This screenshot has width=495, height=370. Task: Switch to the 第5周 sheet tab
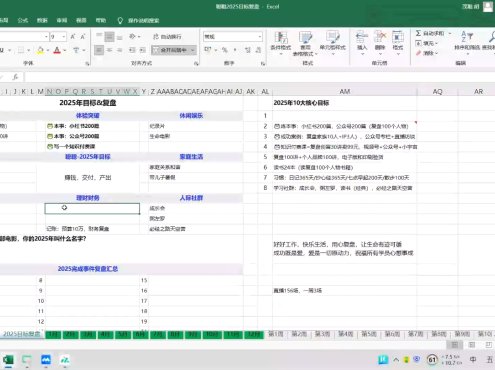(x=369, y=334)
